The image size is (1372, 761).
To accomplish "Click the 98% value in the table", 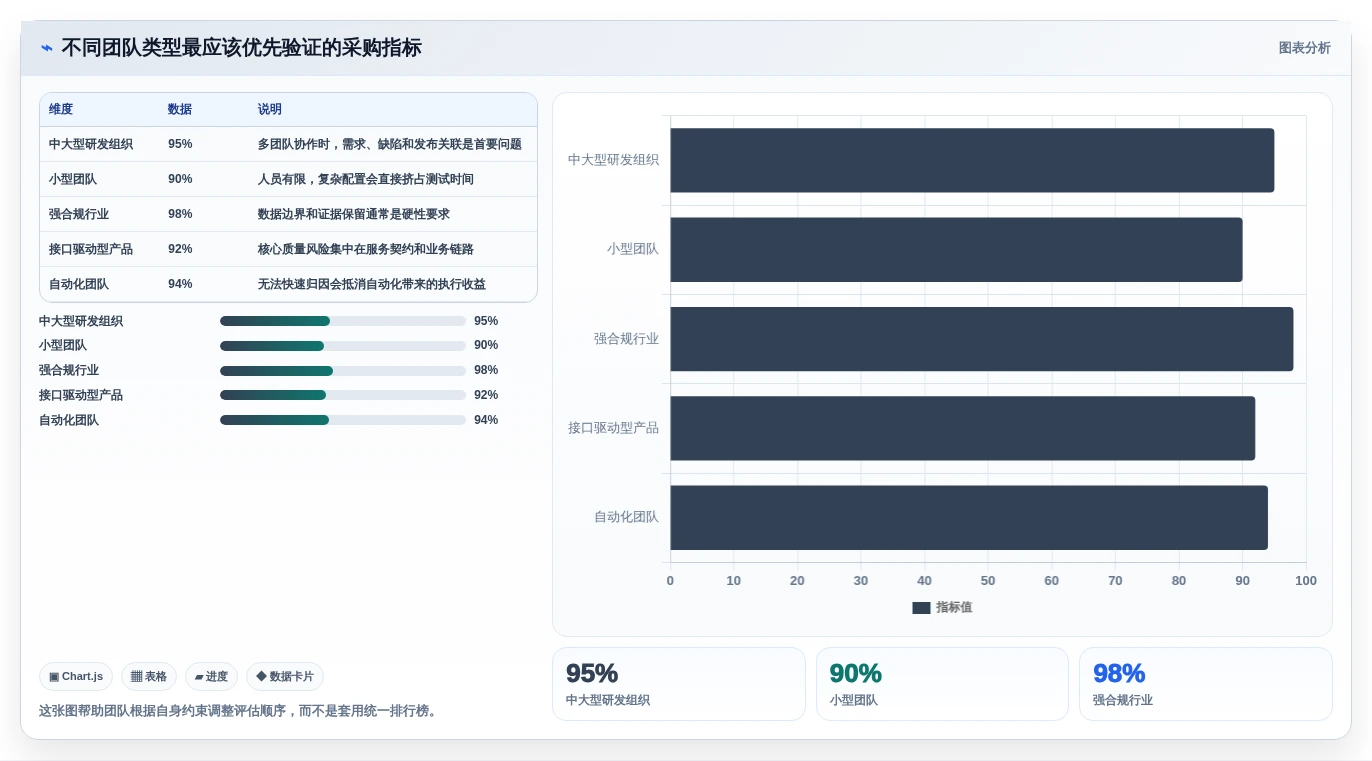I will tap(180, 214).
